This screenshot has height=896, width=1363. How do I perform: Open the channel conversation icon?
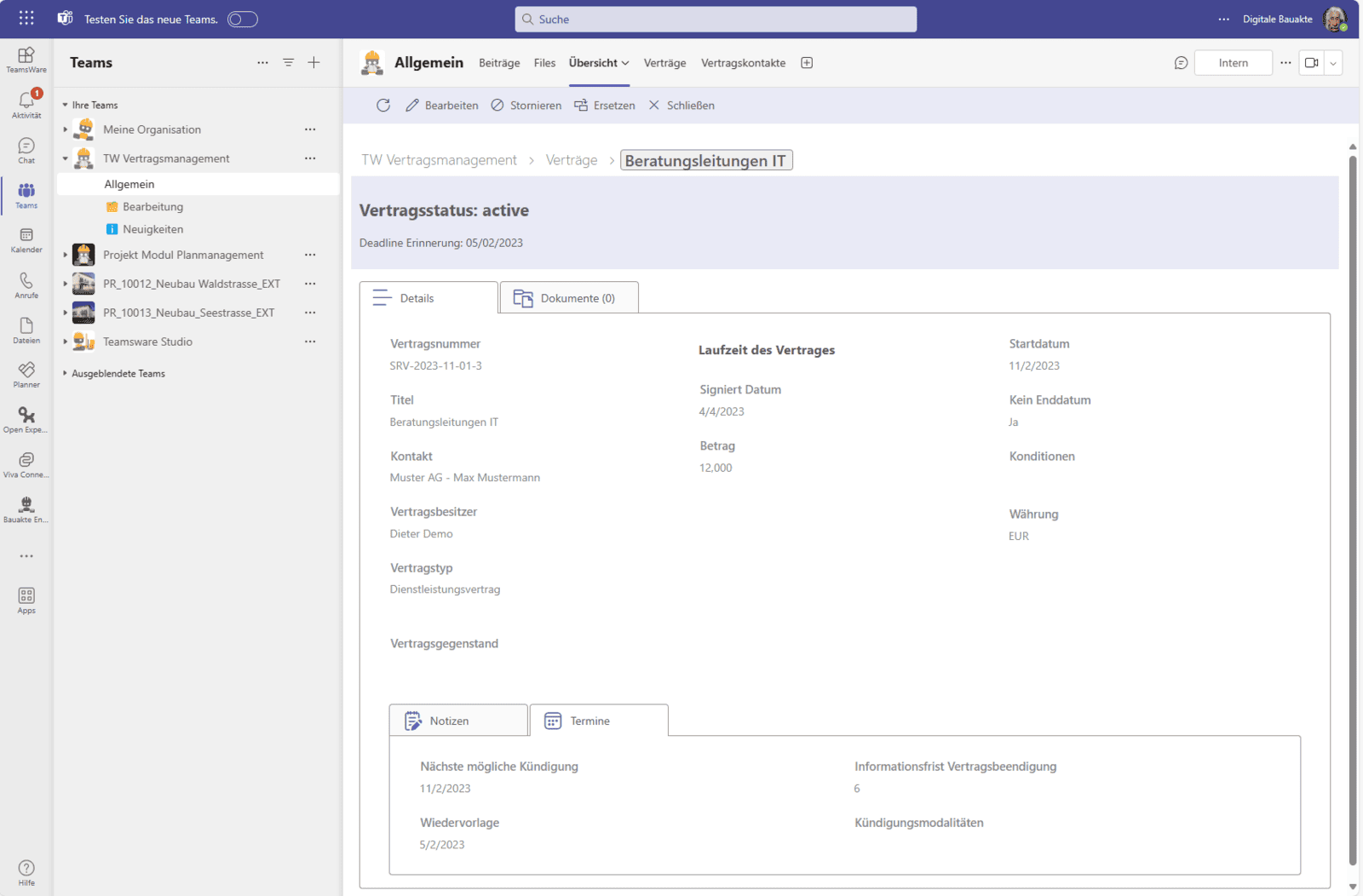(x=1181, y=63)
